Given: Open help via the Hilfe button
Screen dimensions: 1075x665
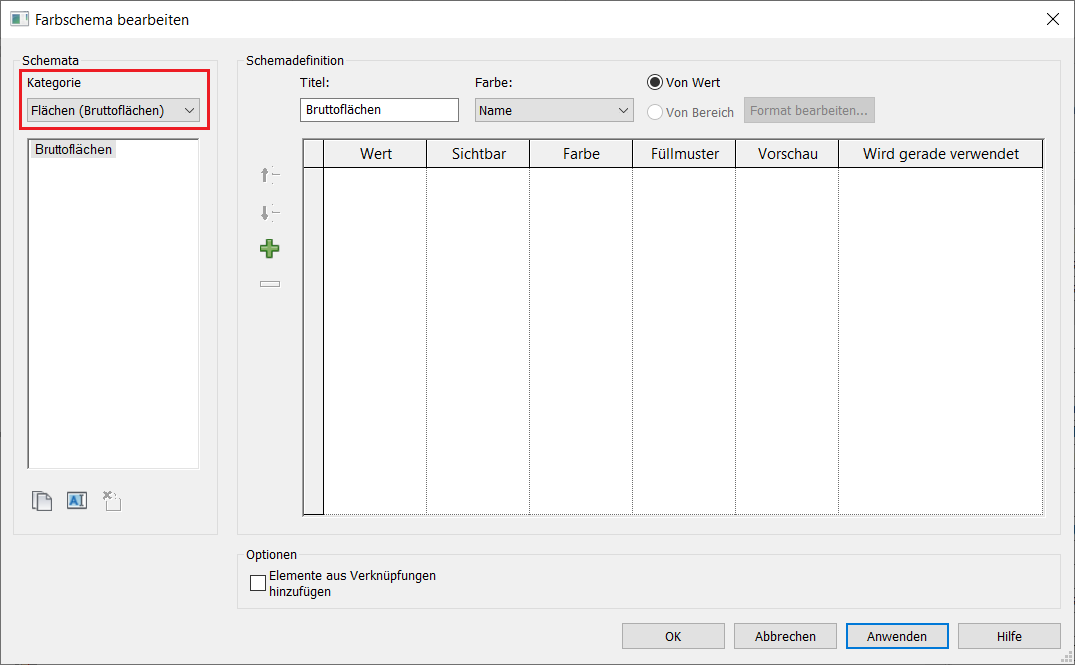Looking at the screenshot, I should point(1009,636).
